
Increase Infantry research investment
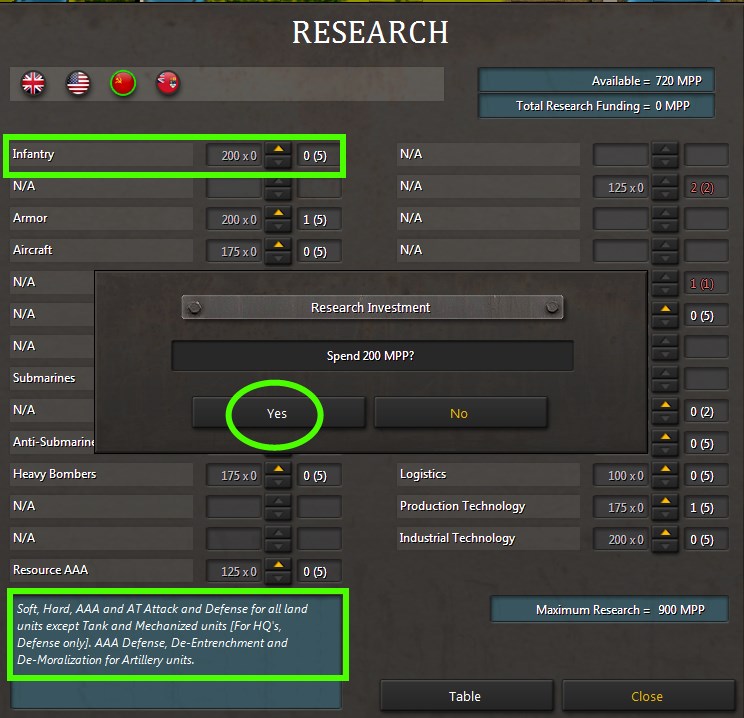(279, 149)
